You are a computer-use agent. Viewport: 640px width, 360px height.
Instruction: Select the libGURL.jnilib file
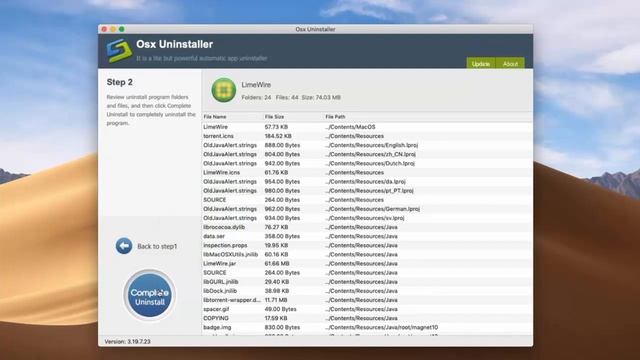click(367, 282)
